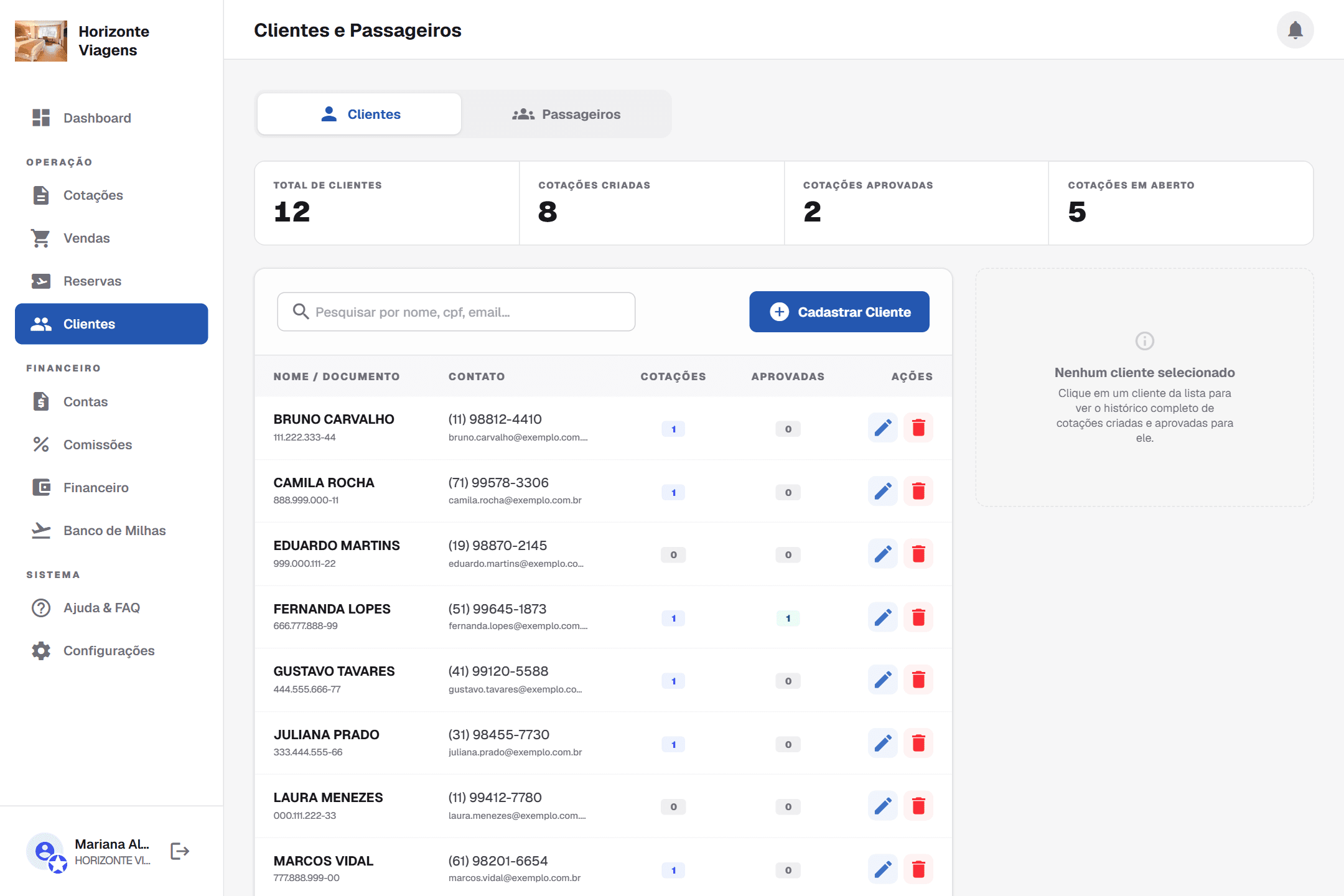
Task: Edit Camila Rocha with pencil icon
Action: (883, 492)
